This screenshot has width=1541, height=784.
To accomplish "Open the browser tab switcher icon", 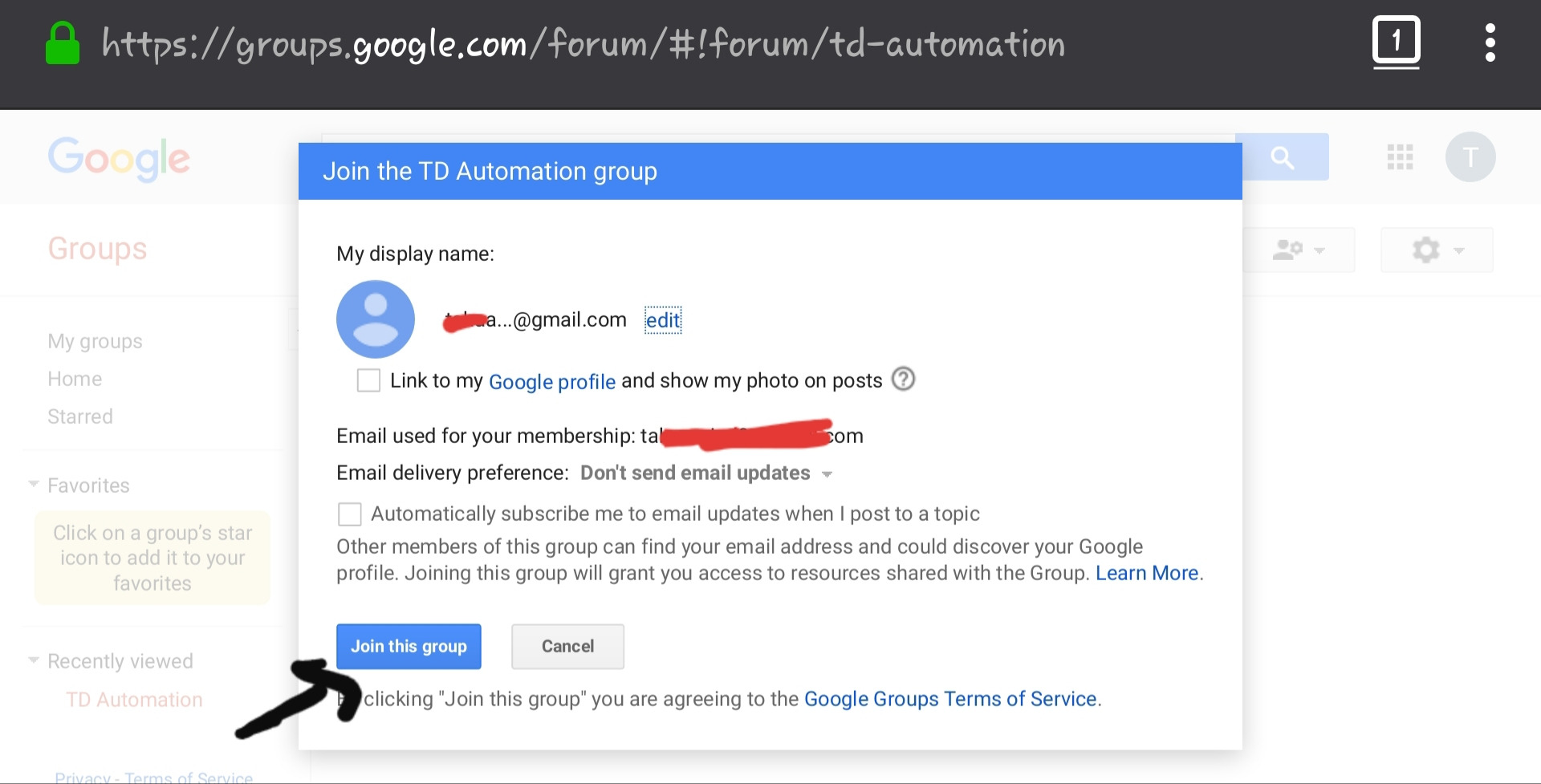I will point(1396,42).
